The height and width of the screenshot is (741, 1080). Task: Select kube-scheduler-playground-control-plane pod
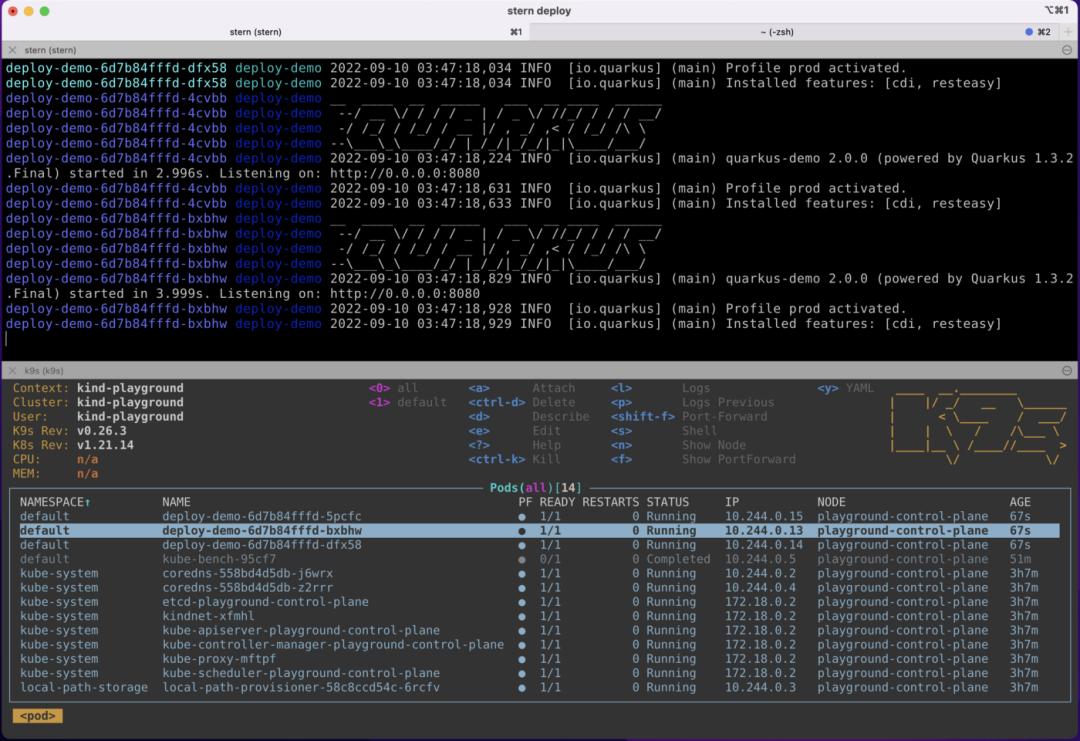click(x=539, y=673)
